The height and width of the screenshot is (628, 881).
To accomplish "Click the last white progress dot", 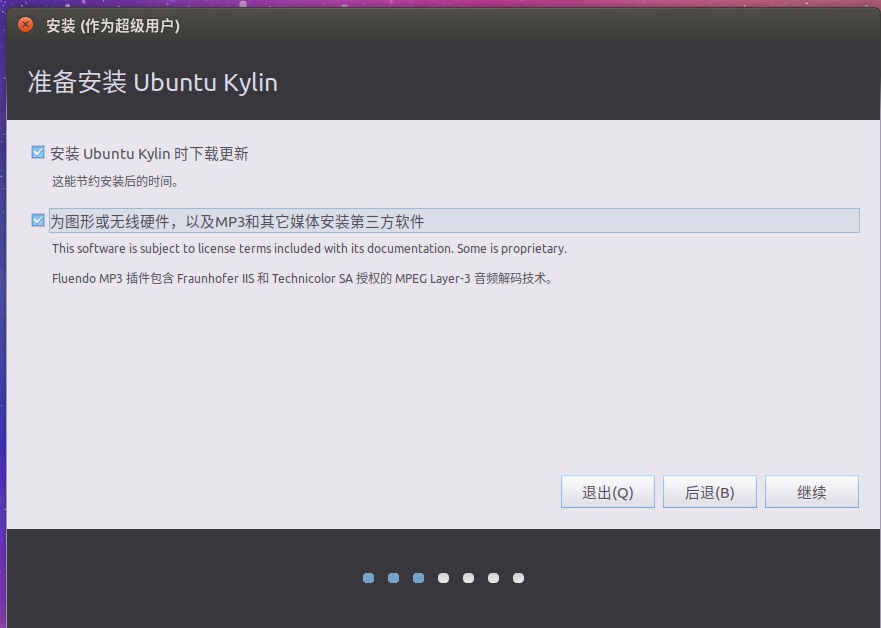I will click(x=518, y=578).
